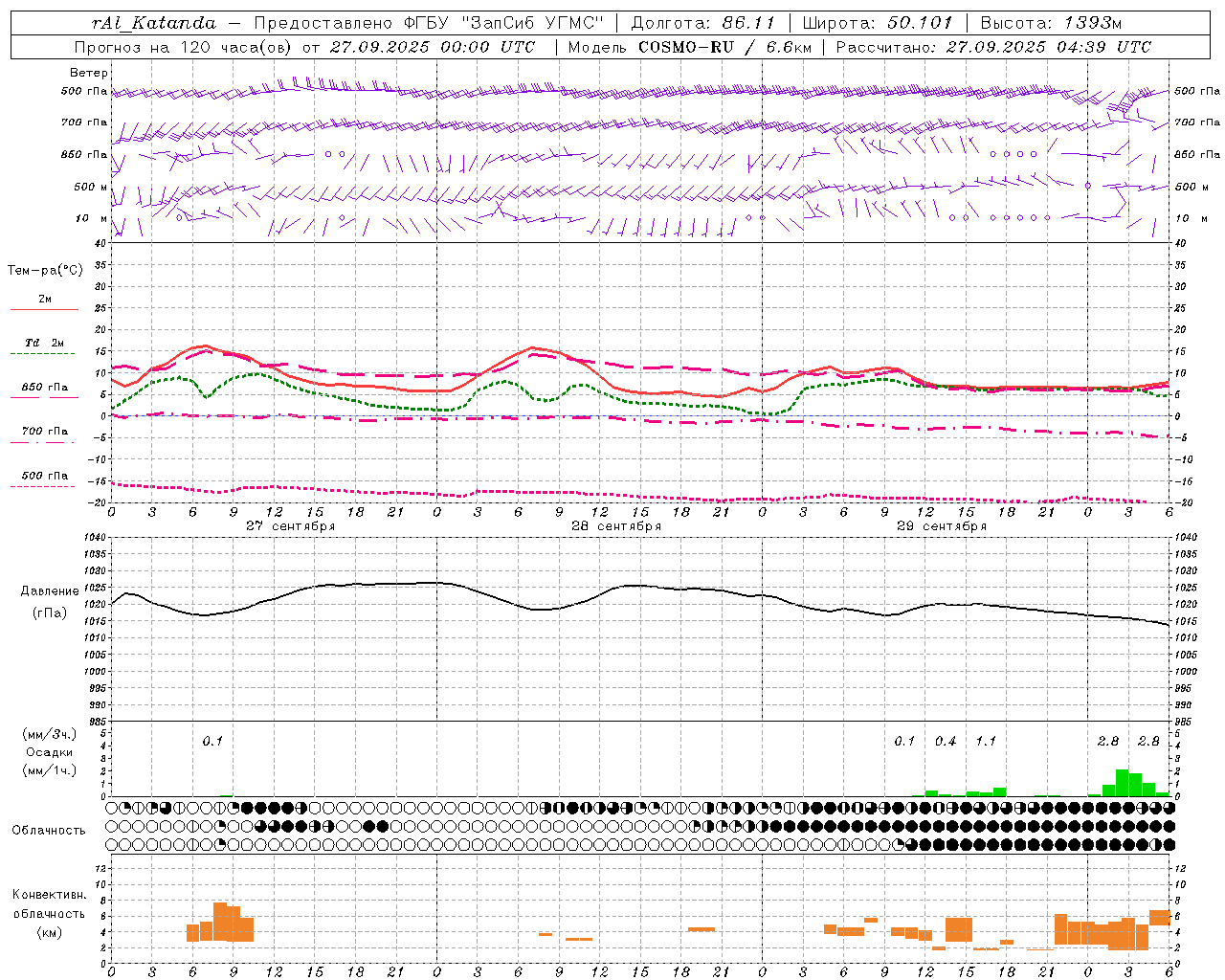This screenshot has width=1225, height=980.
Task: Click the Облачность cloudiness label
Action: point(49,831)
